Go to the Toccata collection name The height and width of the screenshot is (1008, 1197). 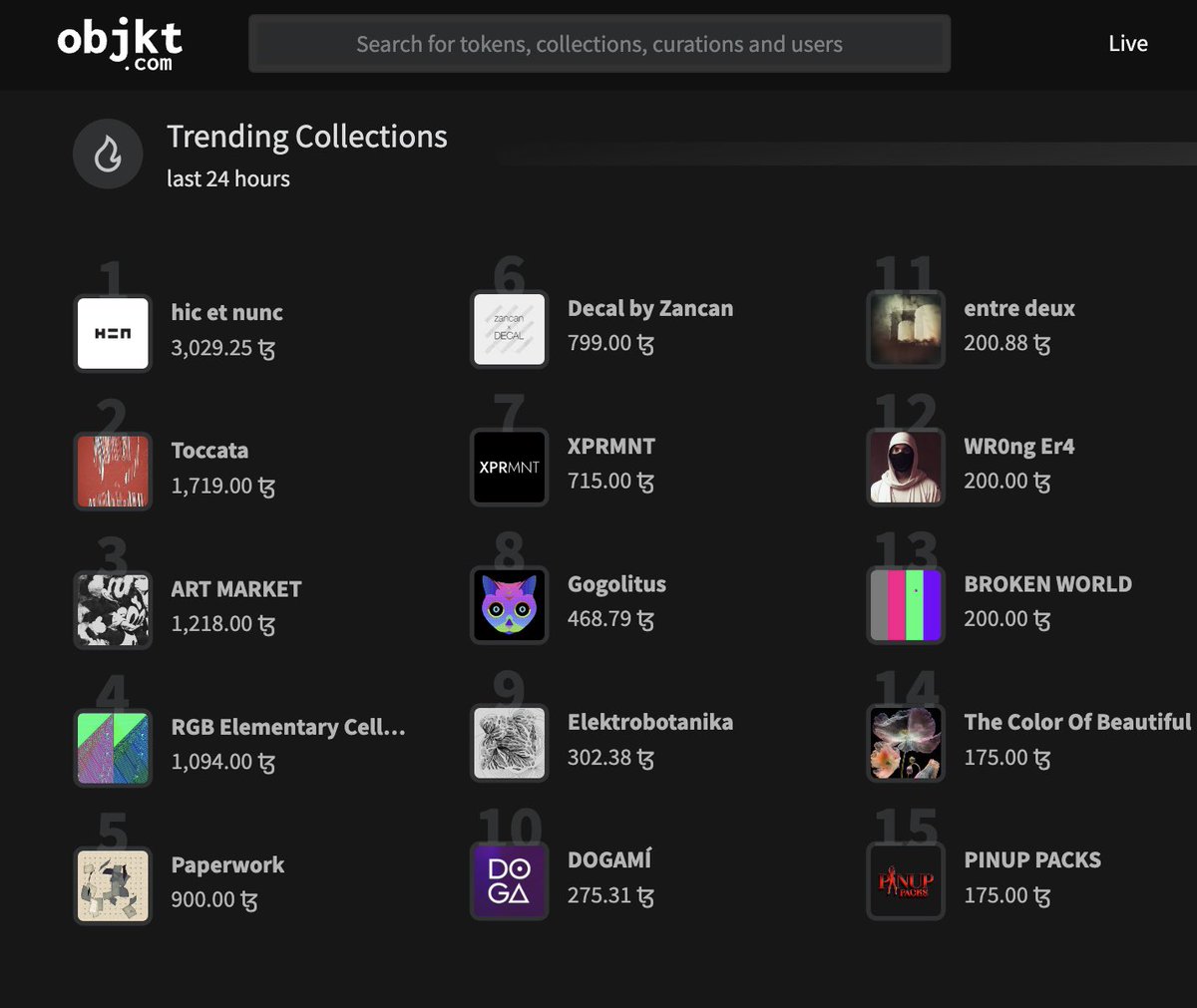tap(209, 450)
